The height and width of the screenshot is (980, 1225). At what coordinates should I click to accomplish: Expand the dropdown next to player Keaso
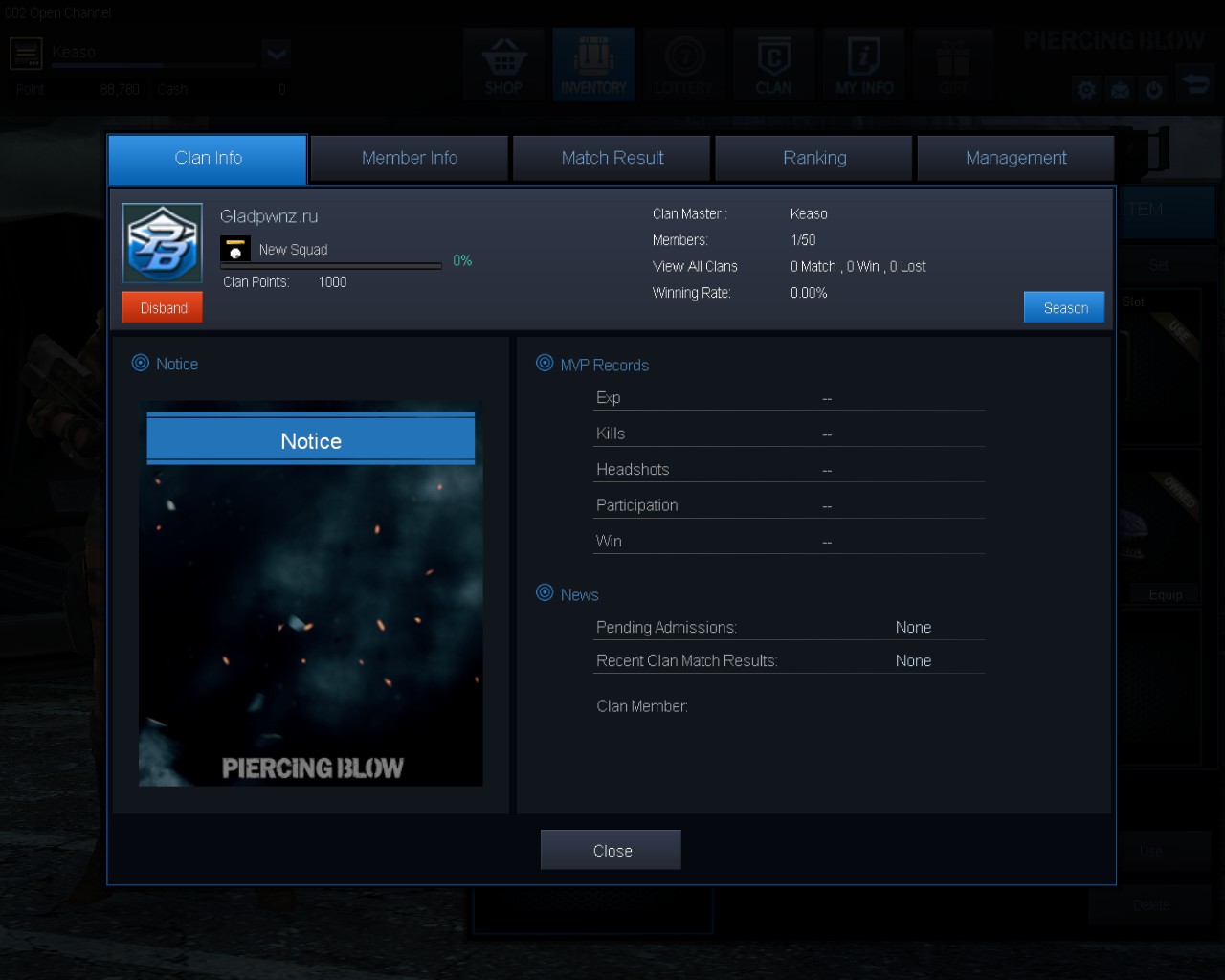tap(277, 53)
